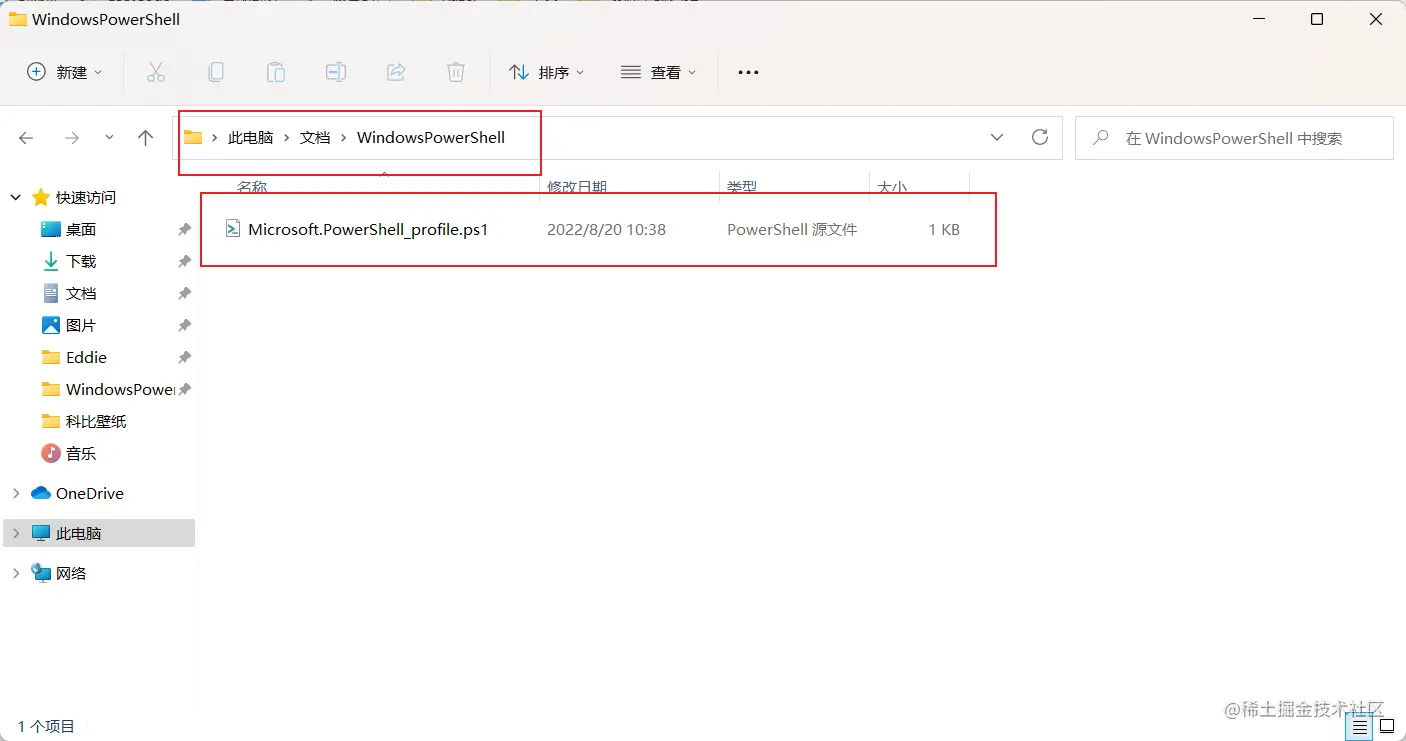Click the PowerShell 源文件 type cell
Image resolution: width=1406 pixels, height=741 pixels.
coord(792,229)
